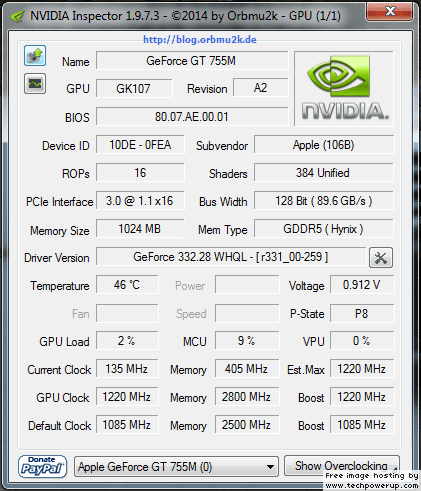The image size is (421, 491).
Task: Expand the Apple GeForce GT 755M dropdown
Action: [x=176, y=467]
